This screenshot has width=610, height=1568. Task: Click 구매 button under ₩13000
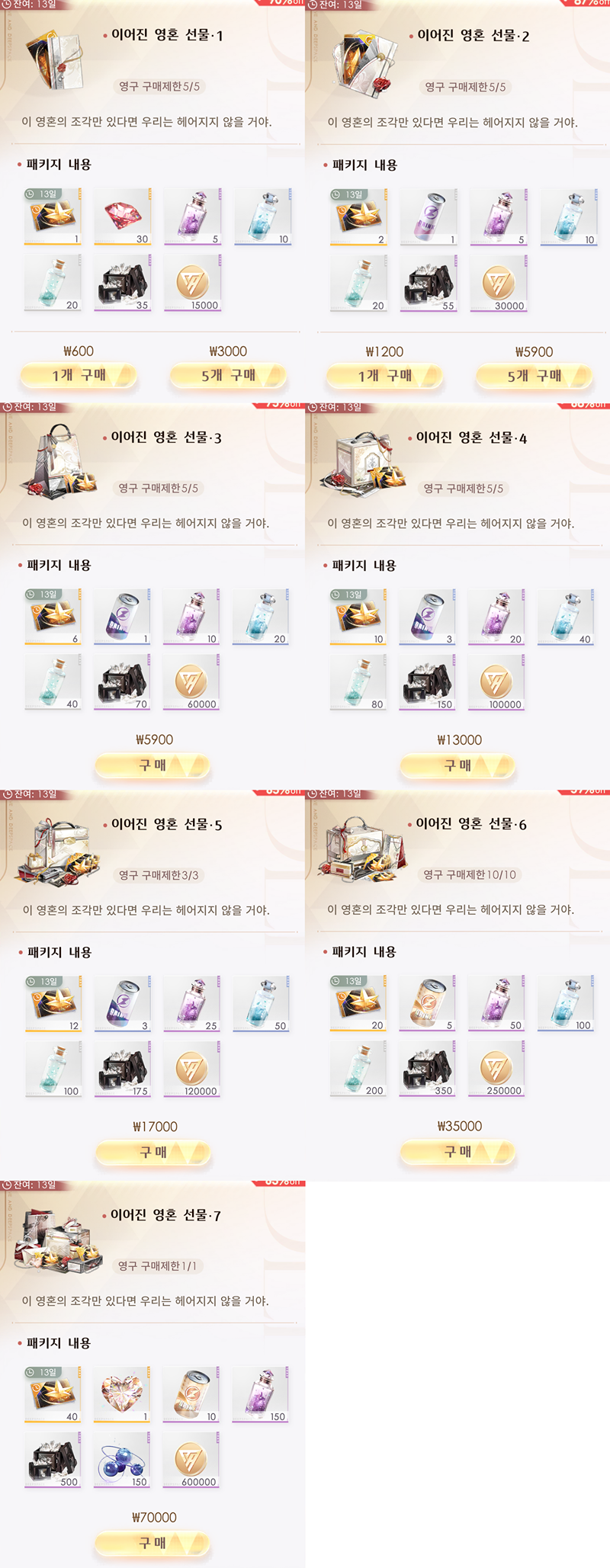tap(458, 765)
